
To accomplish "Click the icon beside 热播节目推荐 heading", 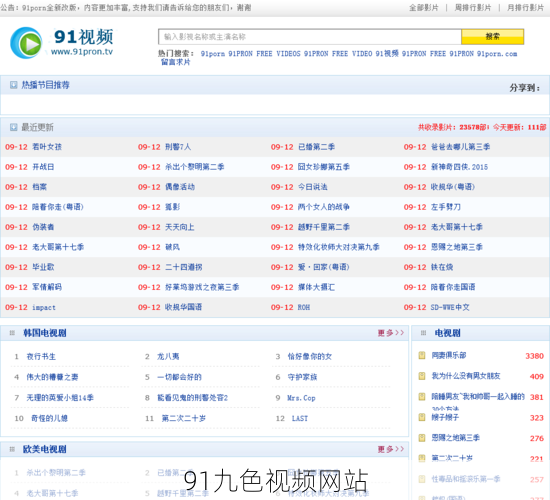I will (x=13, y=85).
